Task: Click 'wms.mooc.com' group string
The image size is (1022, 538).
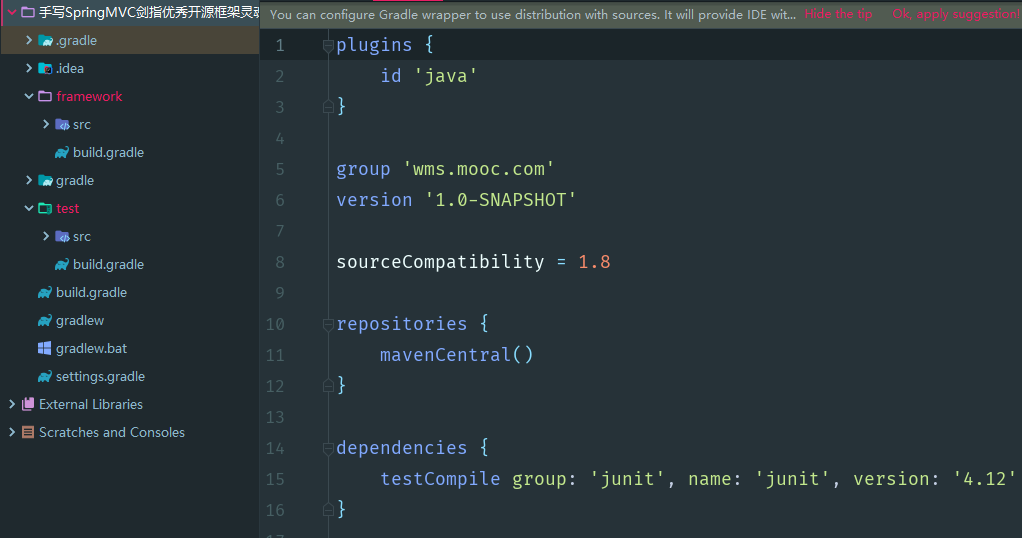Action: [x=478, y=169]
